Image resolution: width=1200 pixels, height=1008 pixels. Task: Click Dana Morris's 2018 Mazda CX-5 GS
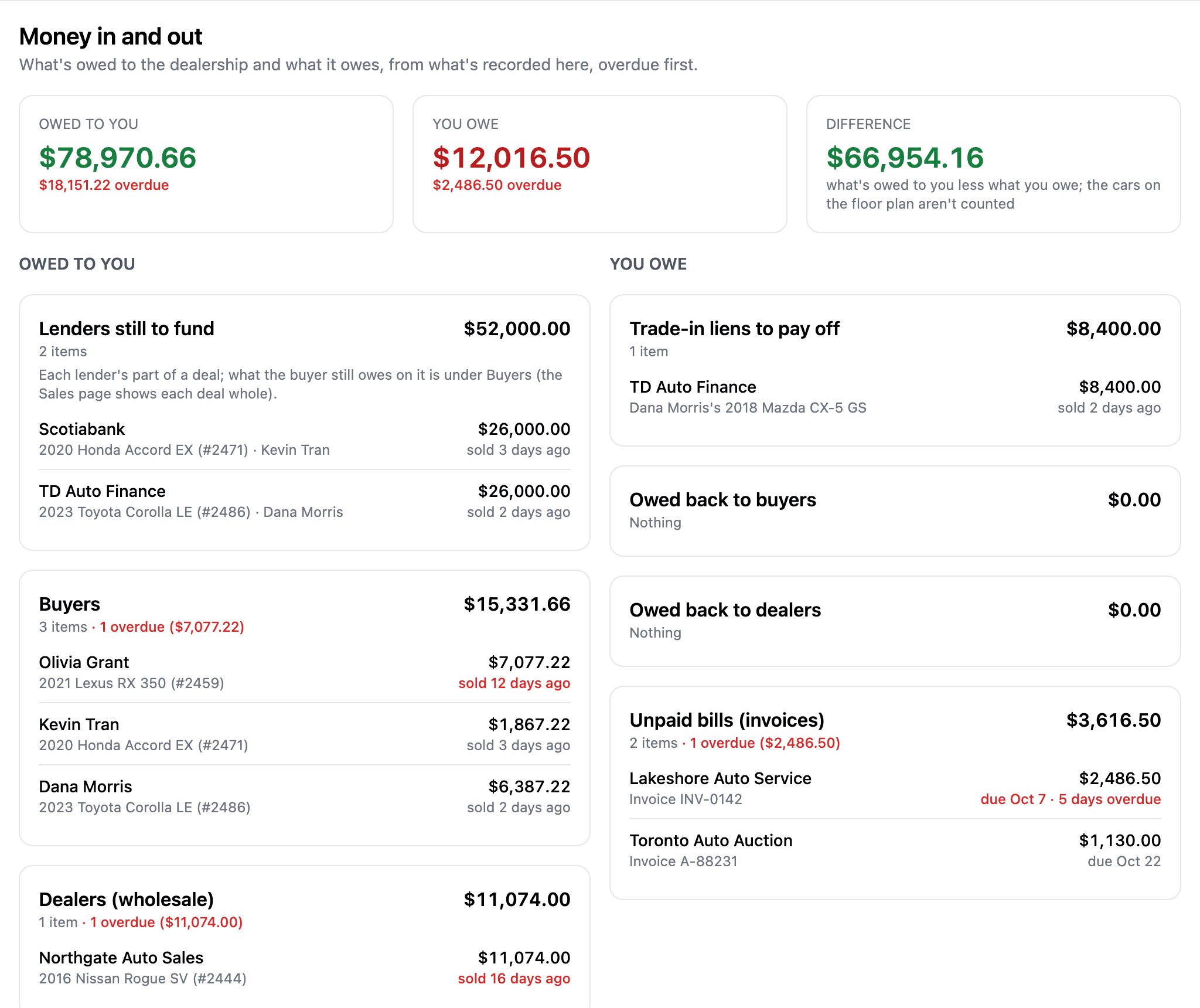748,408
